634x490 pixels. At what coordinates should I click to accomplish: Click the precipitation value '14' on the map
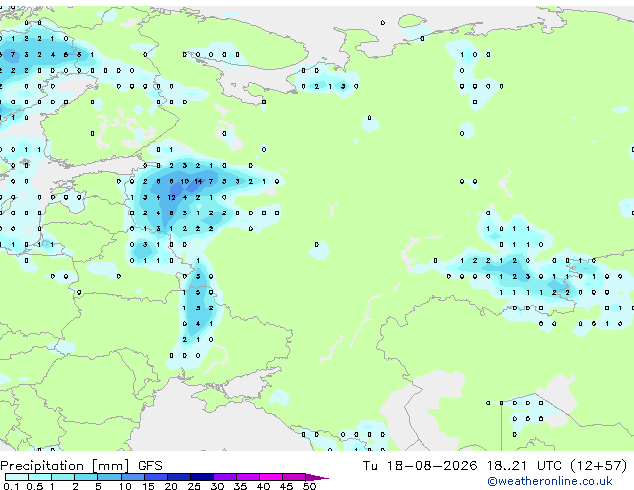[x=198, y=181]
